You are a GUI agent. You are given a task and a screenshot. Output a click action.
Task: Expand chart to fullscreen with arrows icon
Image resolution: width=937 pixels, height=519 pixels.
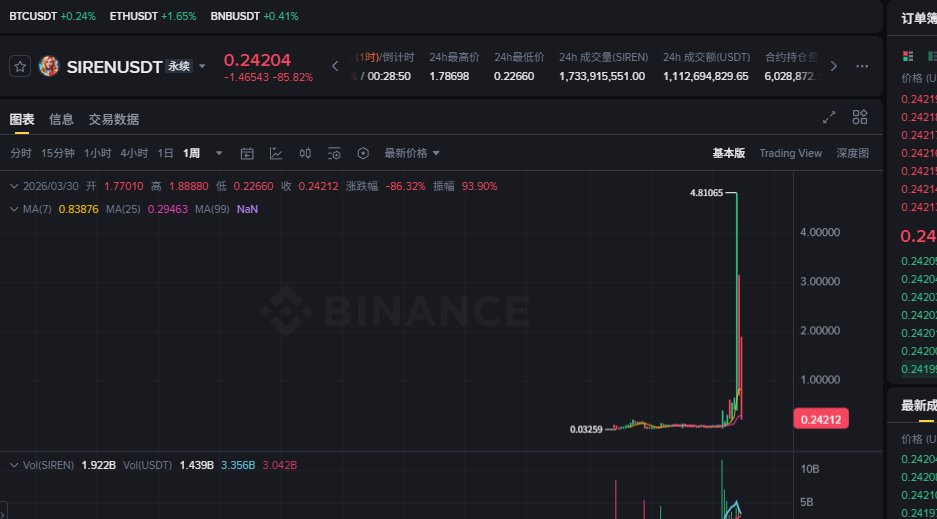tap(829, 118)
